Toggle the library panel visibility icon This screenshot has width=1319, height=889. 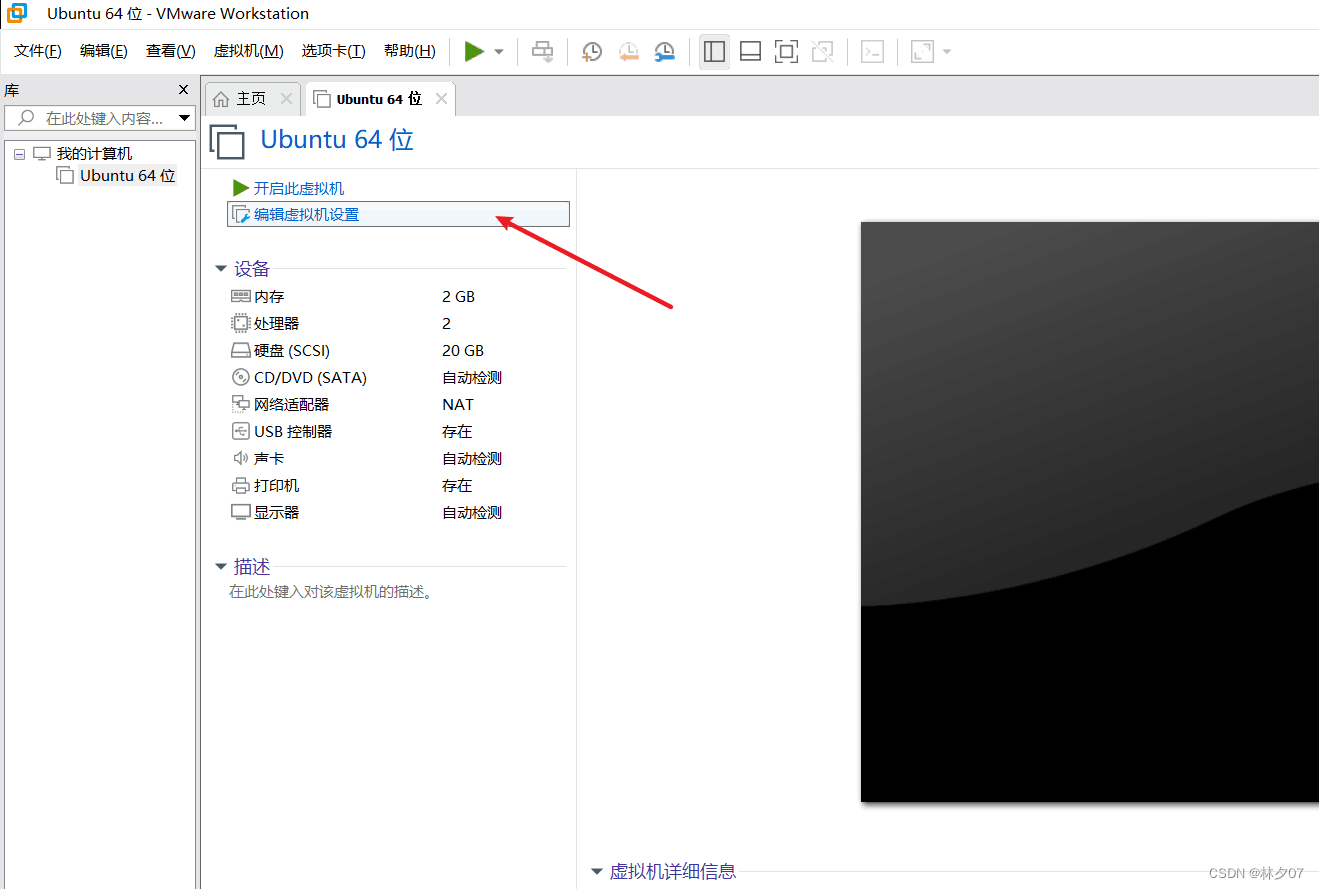[714, 51]
